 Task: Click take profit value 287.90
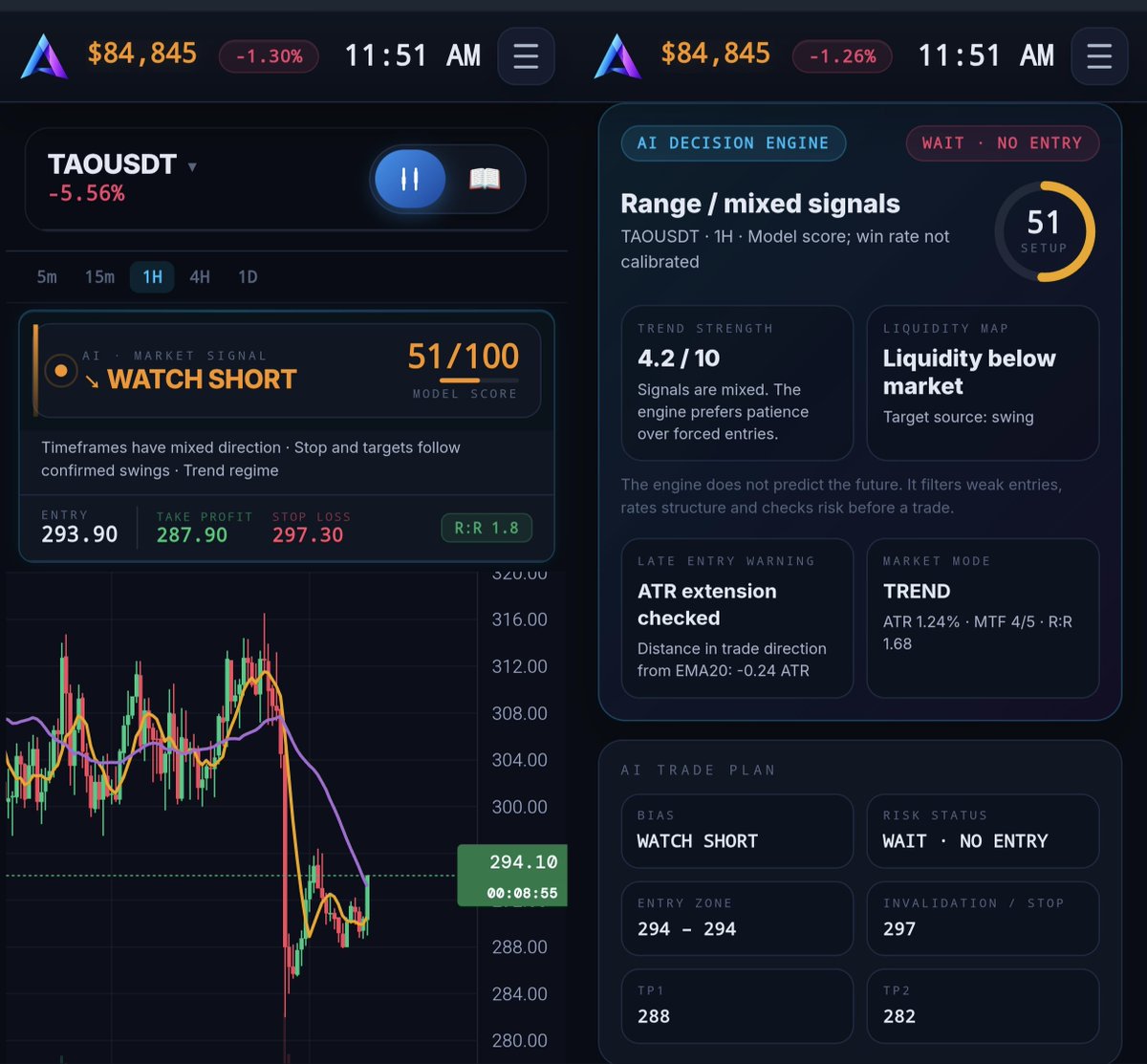pyautogui.click(x=192, y=534)
